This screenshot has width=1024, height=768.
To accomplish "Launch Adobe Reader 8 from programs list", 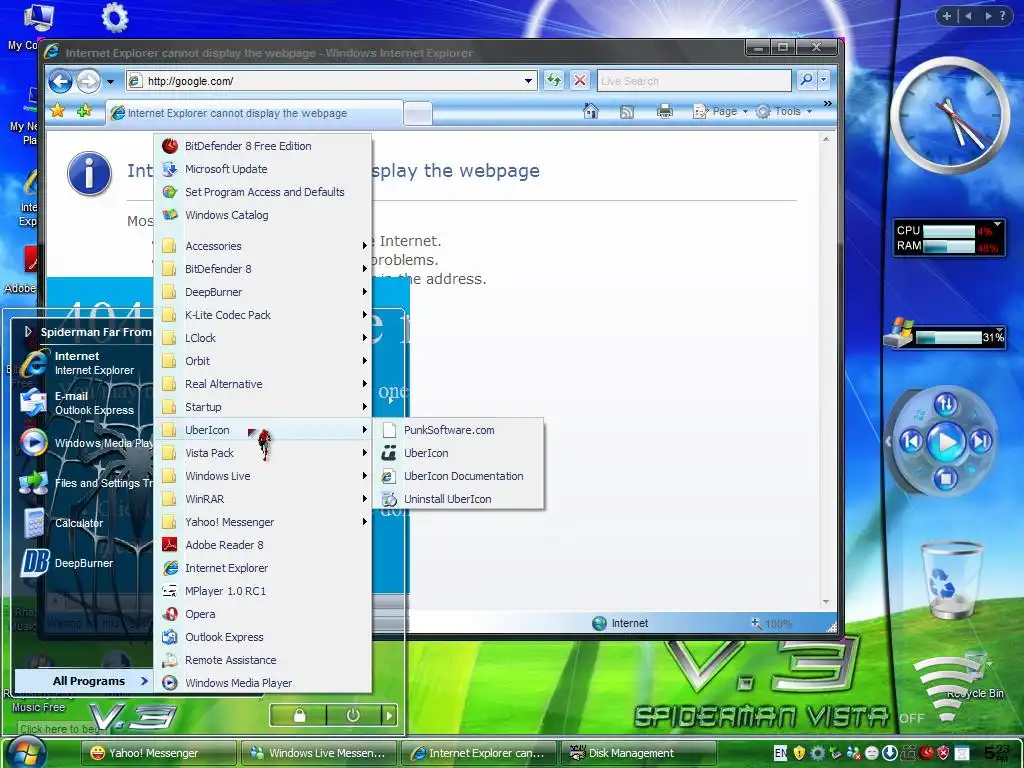I will click(263, 545).
